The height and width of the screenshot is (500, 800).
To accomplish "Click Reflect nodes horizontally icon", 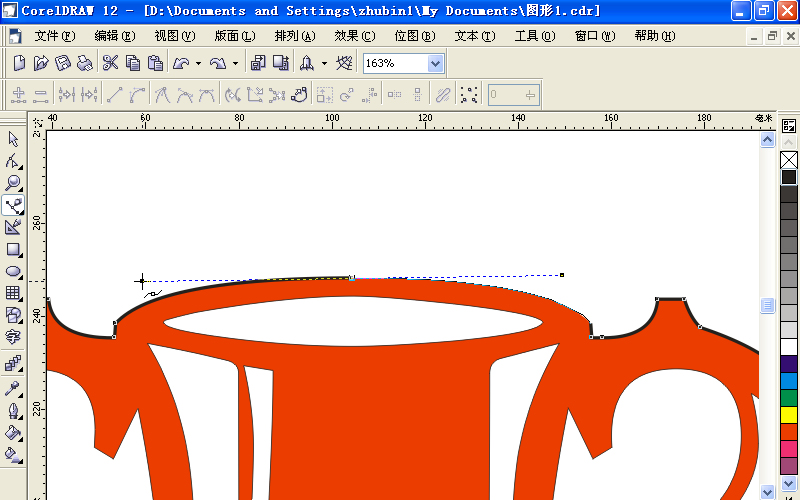I will (x=394, y=95).
